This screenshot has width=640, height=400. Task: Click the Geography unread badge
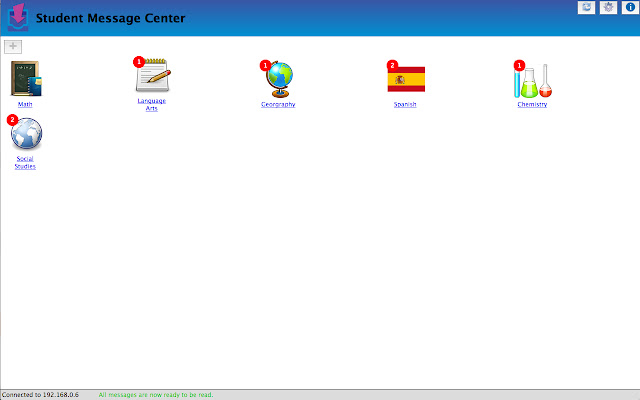point(265,65)
